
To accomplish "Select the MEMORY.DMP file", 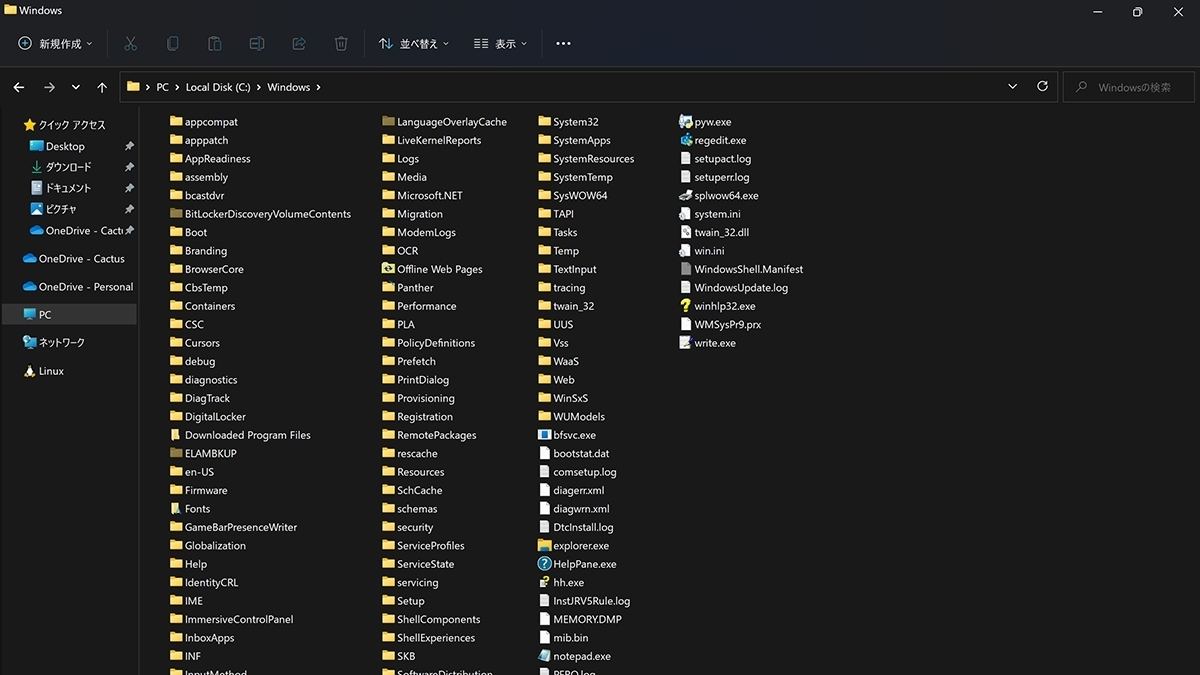I will (580, 619).
